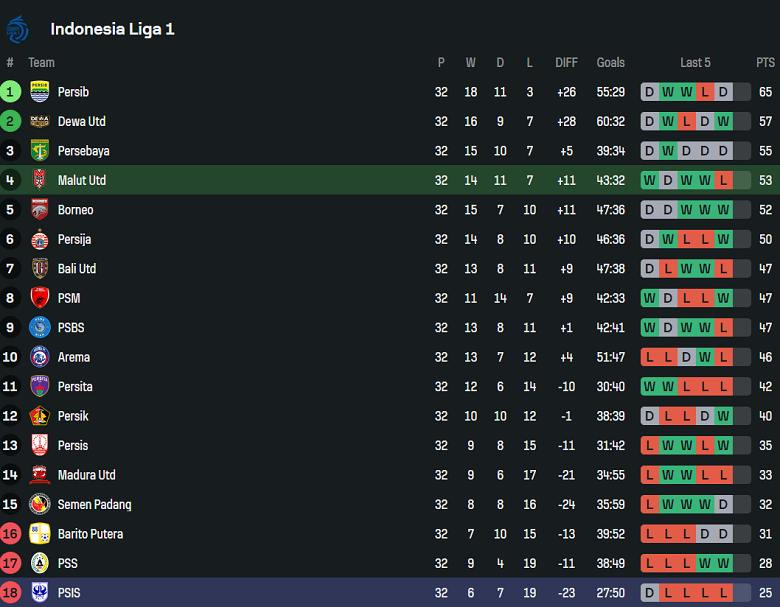Click the Persib club crest
Image resolution: width=780 pixels, height=607 pixels.
[x=40, y=92]
